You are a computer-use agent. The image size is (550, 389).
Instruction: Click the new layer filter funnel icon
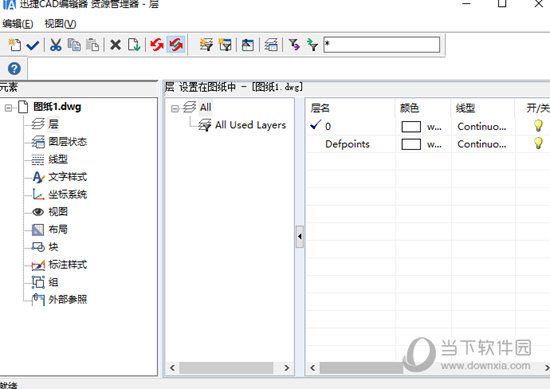click(x=206, y=45)
